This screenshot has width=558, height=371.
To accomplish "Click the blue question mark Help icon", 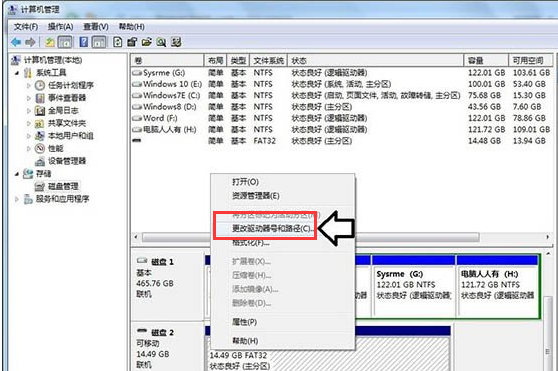I will tap(84, 42).
